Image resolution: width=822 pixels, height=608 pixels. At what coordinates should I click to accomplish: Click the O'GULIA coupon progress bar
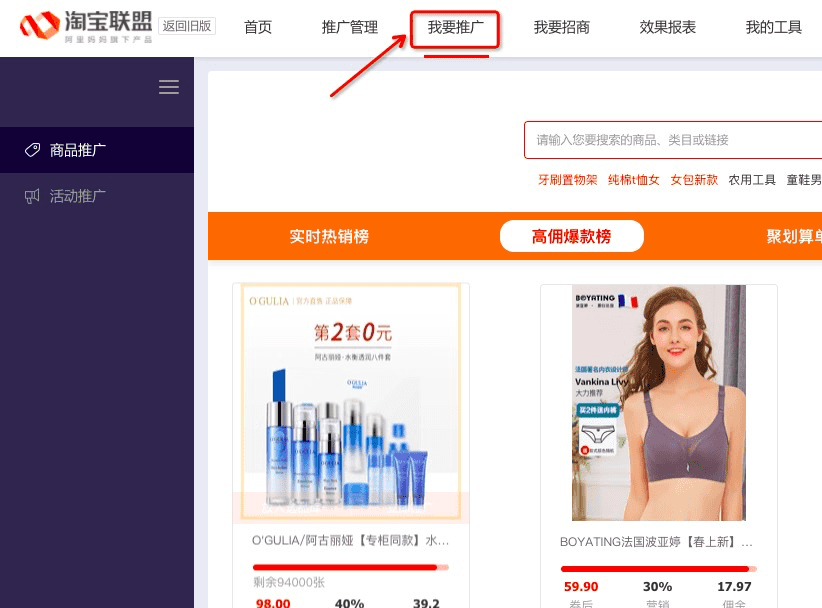tap(351, 567)
